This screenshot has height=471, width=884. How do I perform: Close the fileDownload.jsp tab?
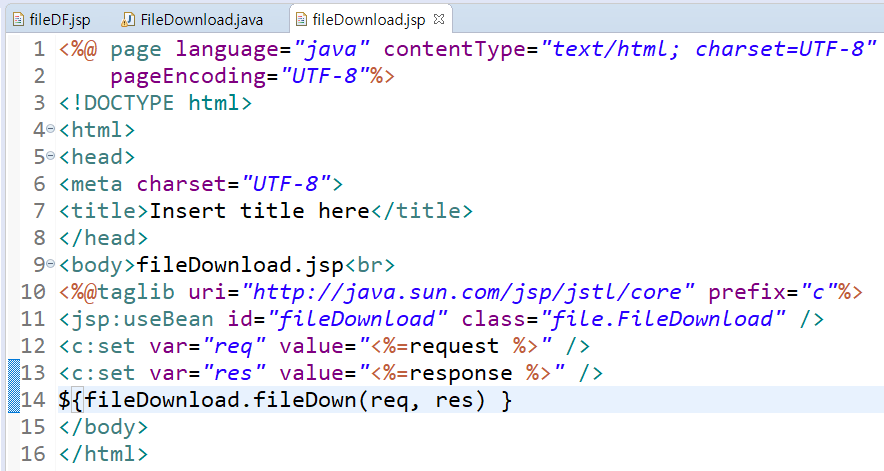click(x=439, y=19)
